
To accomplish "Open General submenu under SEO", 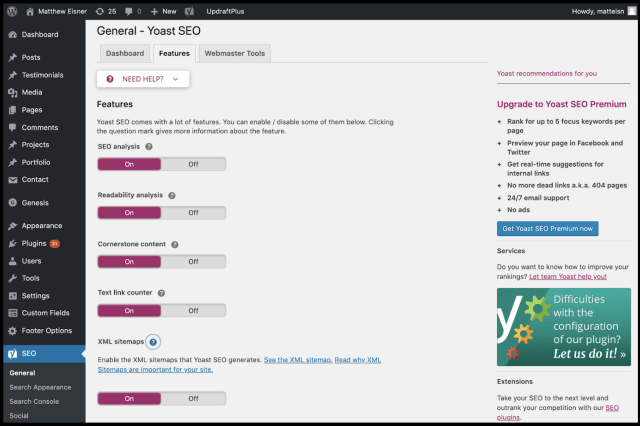I will 22,373.
